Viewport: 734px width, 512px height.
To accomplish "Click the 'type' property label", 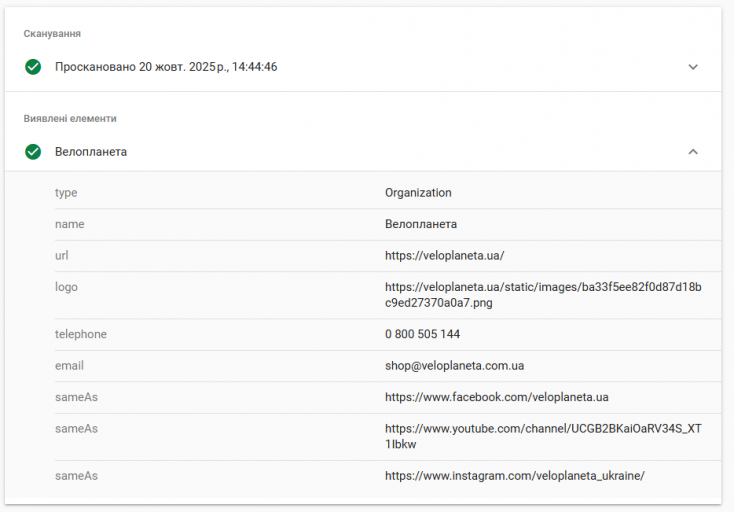I will coord(66,193).
